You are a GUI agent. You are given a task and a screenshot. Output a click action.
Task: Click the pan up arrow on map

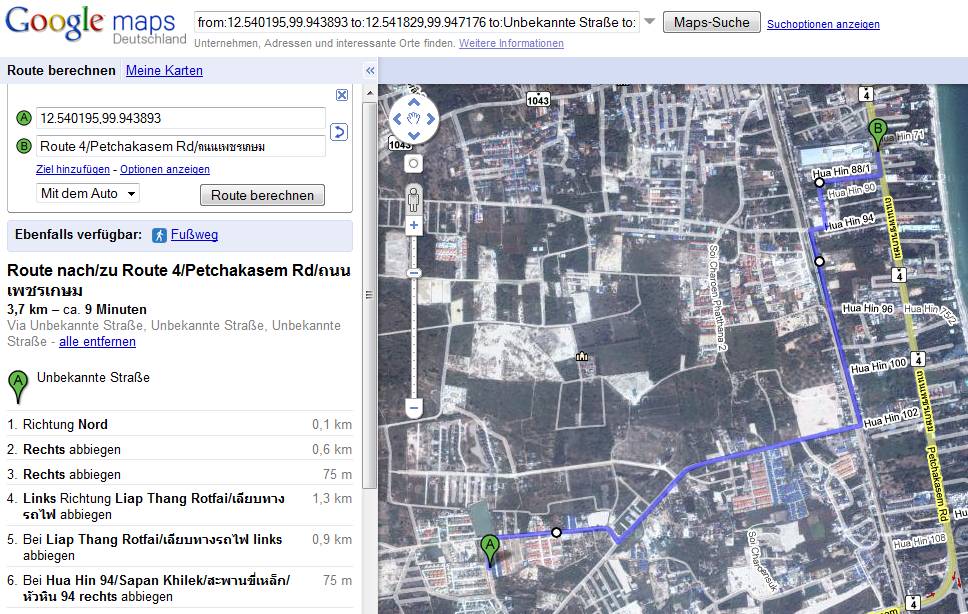[x=413, y=104]
